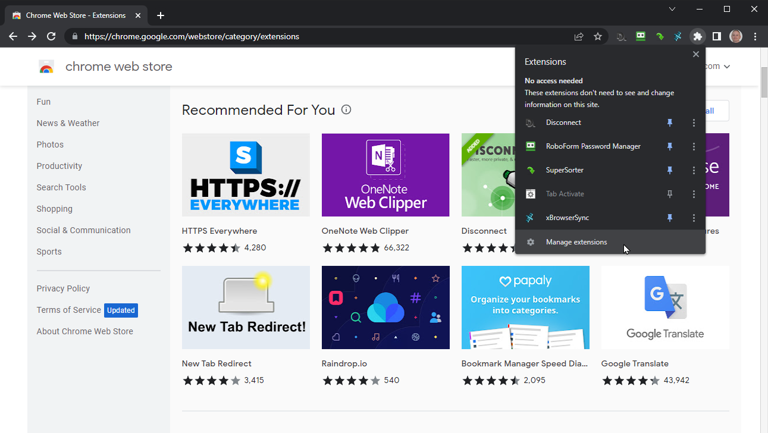Screen dimensions: 768x433
Task: Open xBrowserSync extension from the toolbar
Action: click(678, 36)
